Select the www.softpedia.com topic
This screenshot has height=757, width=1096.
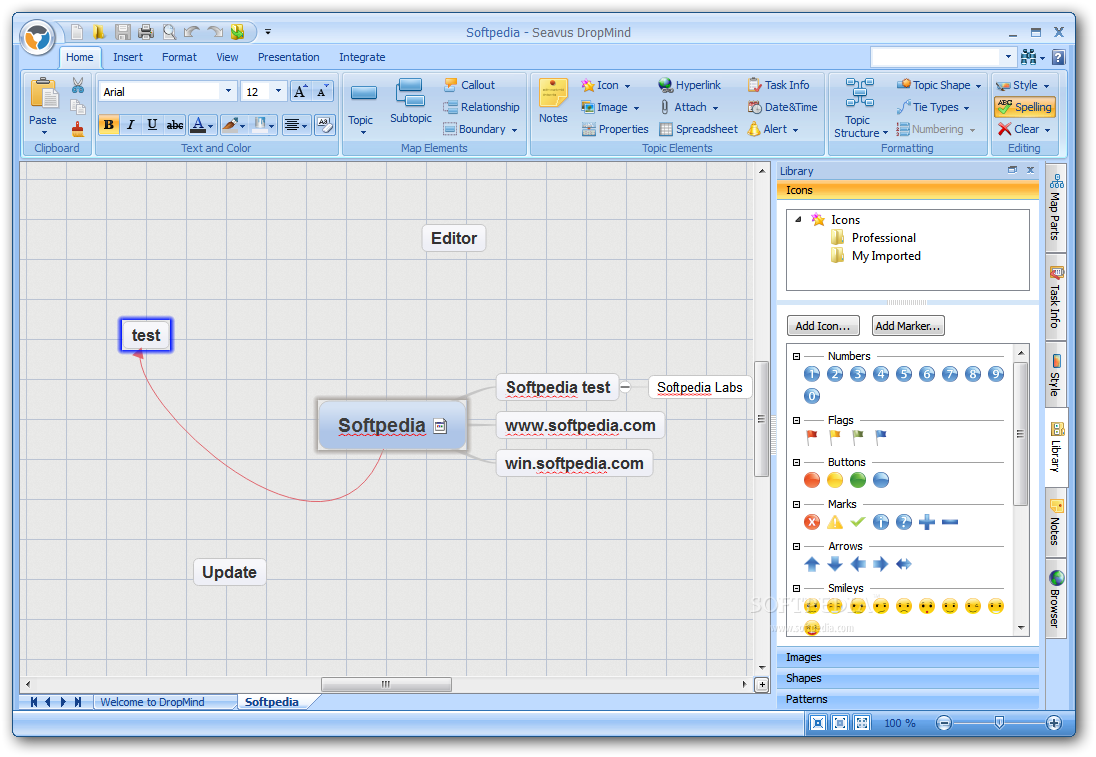point(580,426)
